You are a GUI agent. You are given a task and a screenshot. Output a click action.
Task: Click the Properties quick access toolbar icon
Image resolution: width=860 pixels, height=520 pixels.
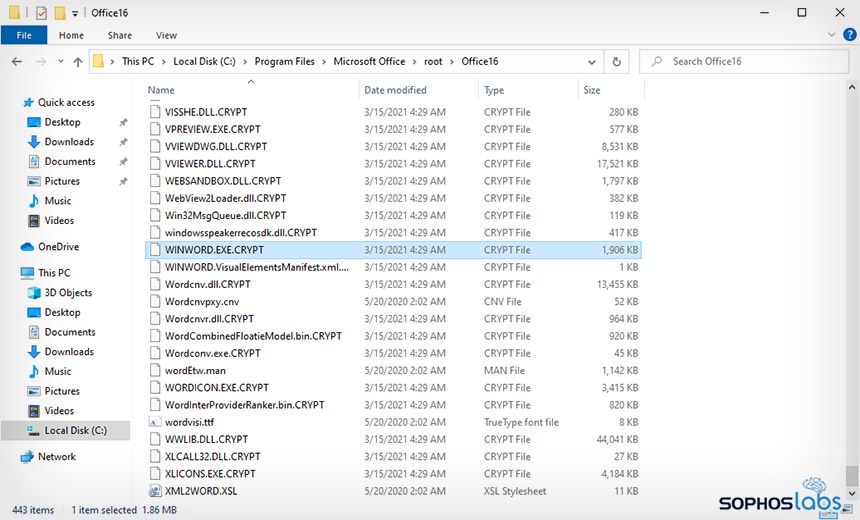coord(41,12)
